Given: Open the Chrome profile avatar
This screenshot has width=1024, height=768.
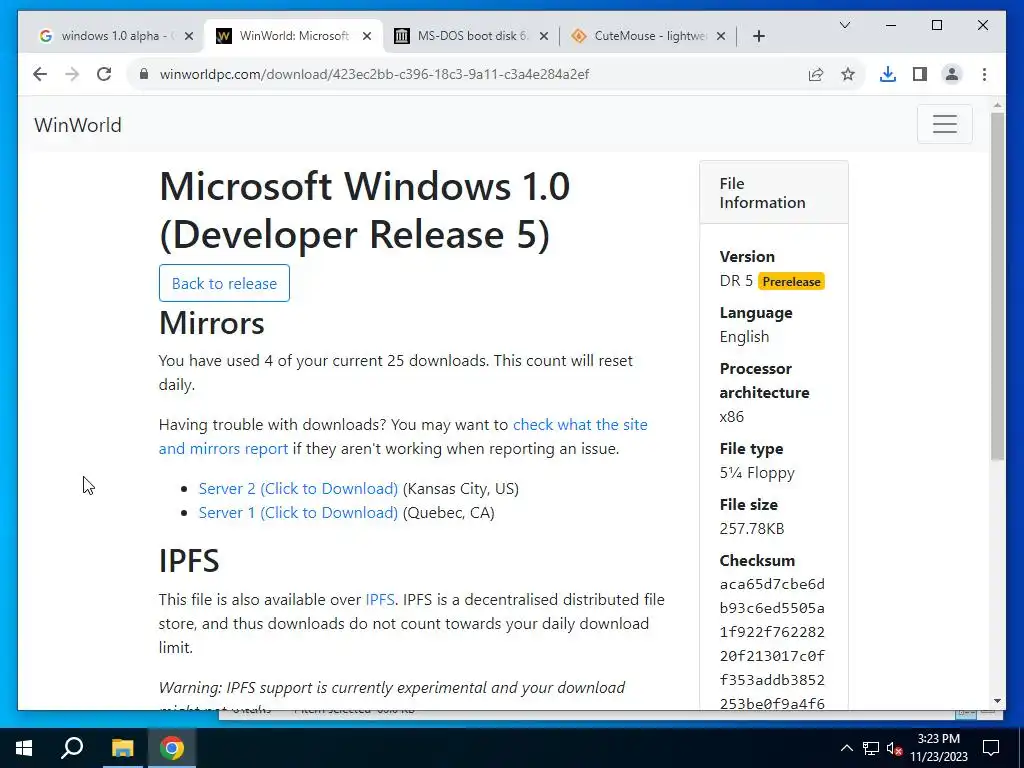Looking at the screenshot, I should pos(952,74).
